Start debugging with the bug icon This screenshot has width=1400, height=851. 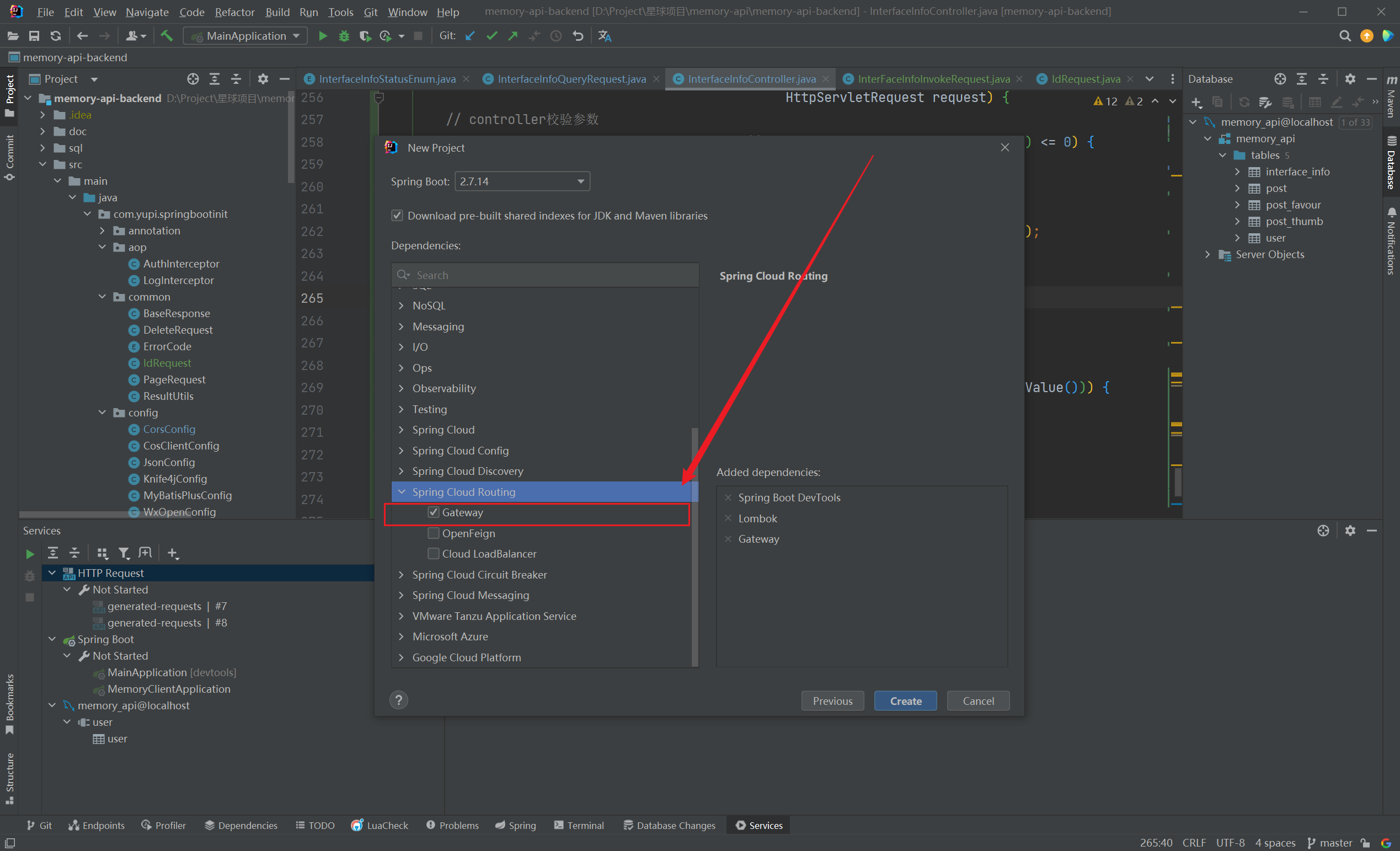(x=344, y=36)
